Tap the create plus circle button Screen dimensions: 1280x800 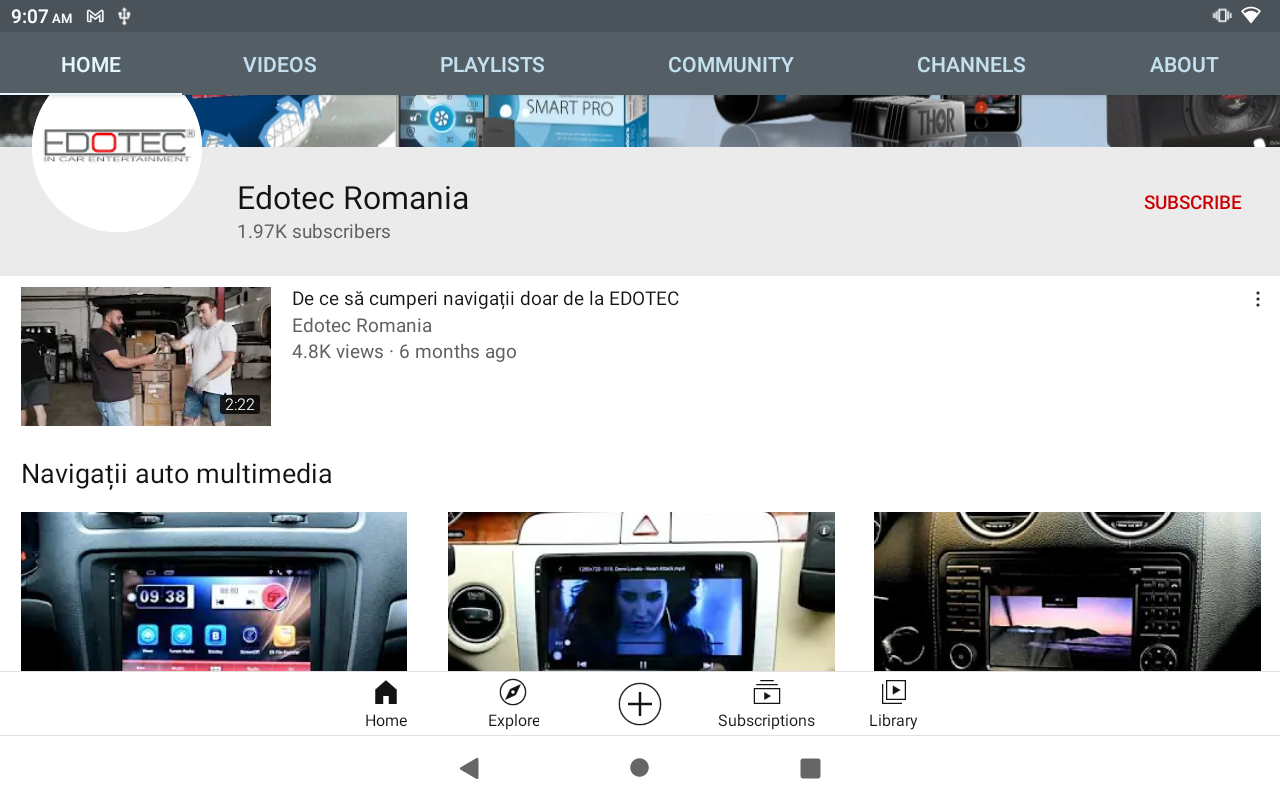click(x=640, y=704)
